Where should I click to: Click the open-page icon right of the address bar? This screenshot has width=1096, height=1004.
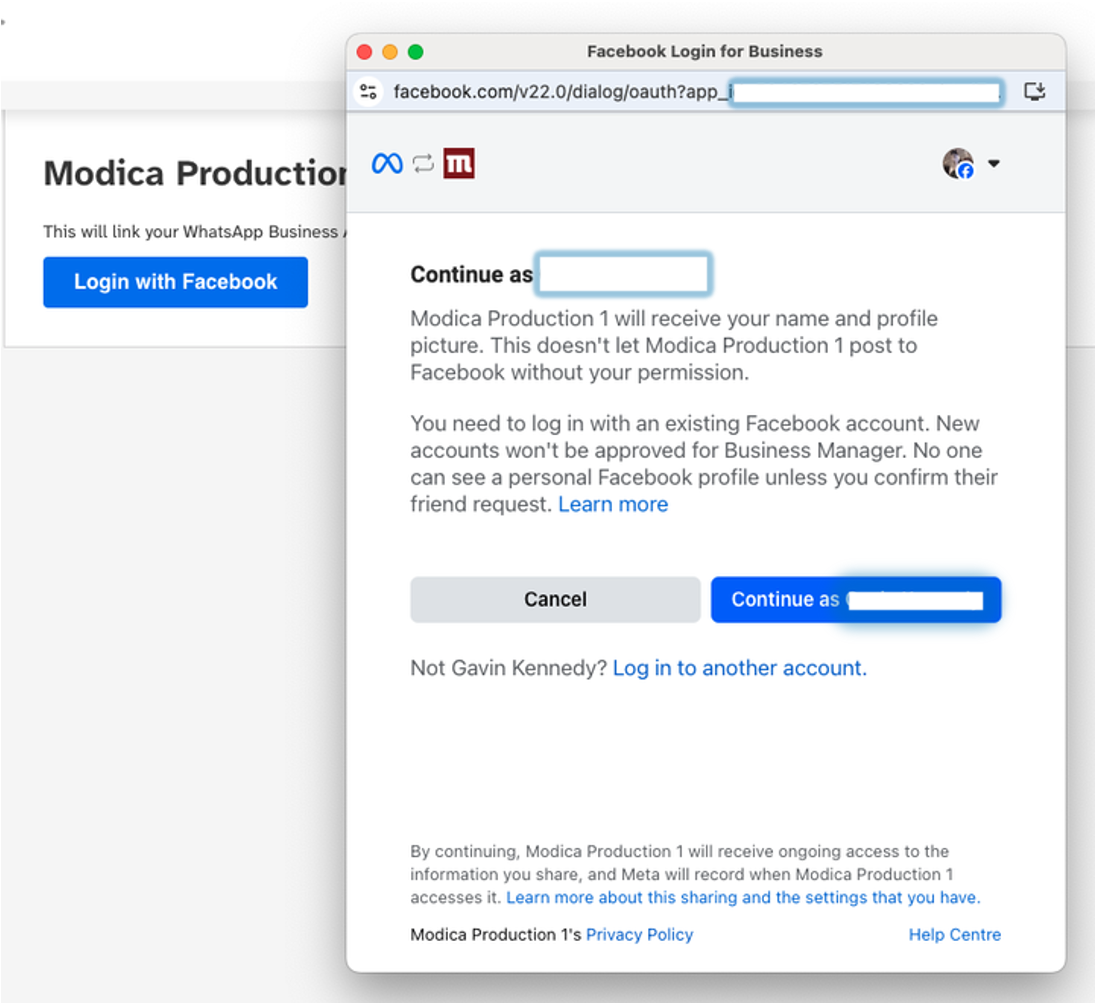(x=1036, y=91)
